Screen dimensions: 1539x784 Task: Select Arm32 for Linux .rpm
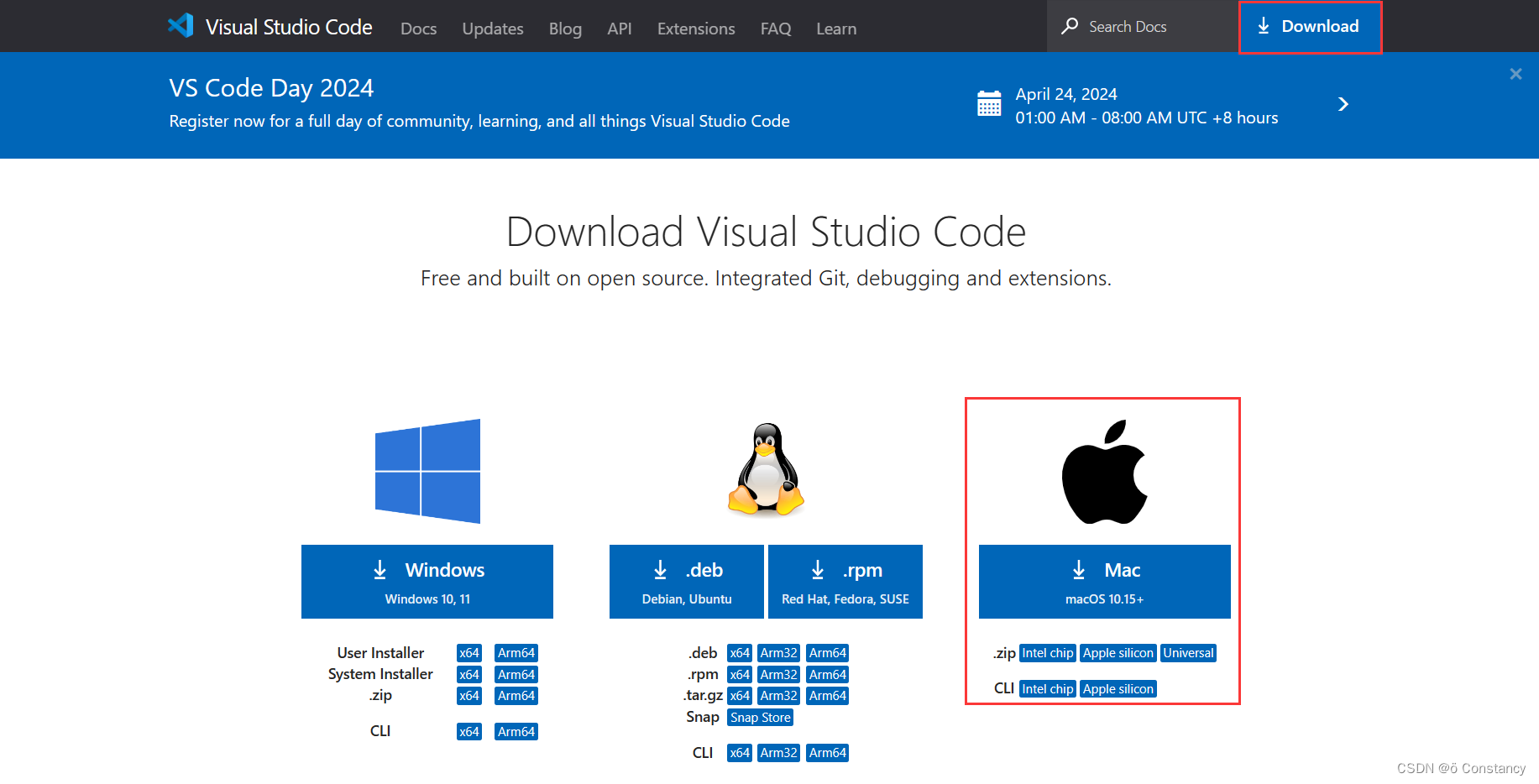click(779, 675)
